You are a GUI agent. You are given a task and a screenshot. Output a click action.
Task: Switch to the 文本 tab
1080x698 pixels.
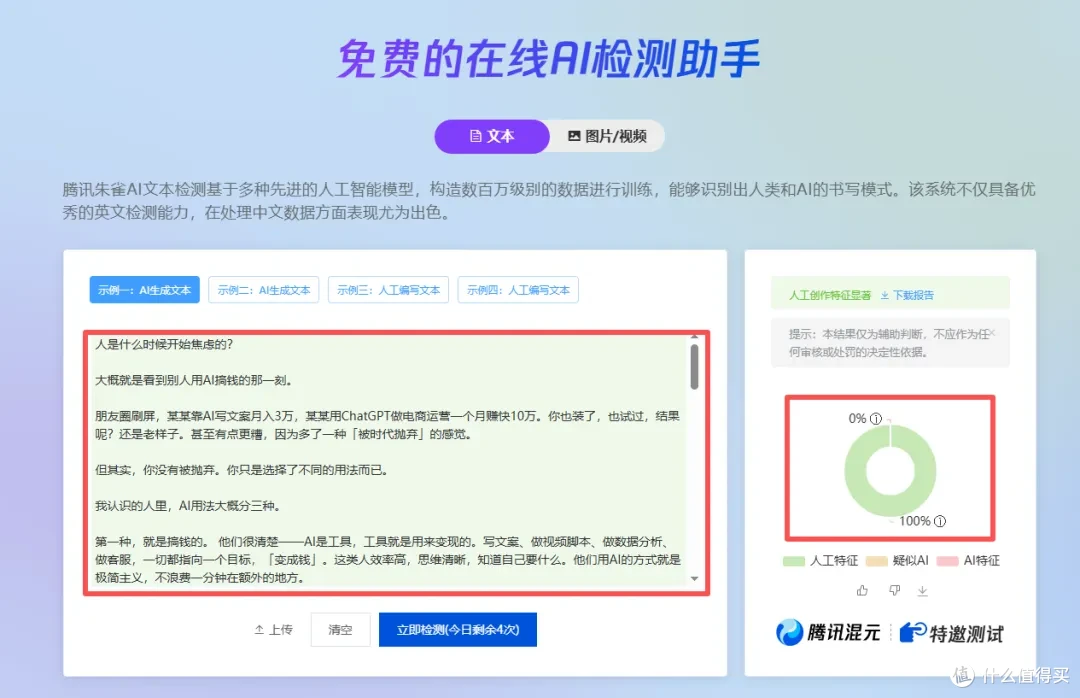pos(492,136)
